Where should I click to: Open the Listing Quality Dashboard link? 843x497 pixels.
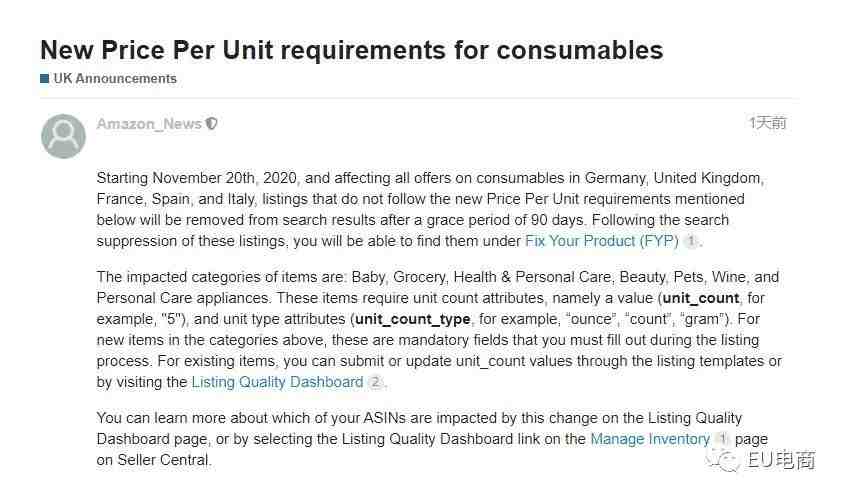[277, 382]
